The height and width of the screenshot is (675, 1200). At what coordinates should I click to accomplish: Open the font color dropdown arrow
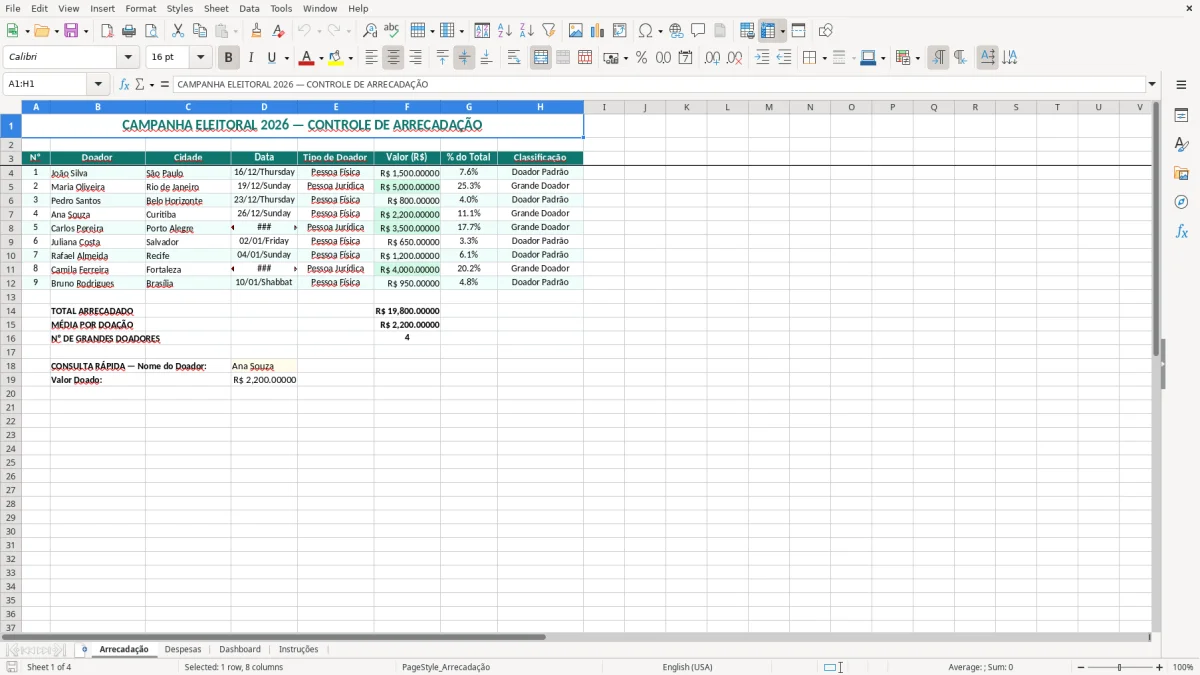coord(320,58)
